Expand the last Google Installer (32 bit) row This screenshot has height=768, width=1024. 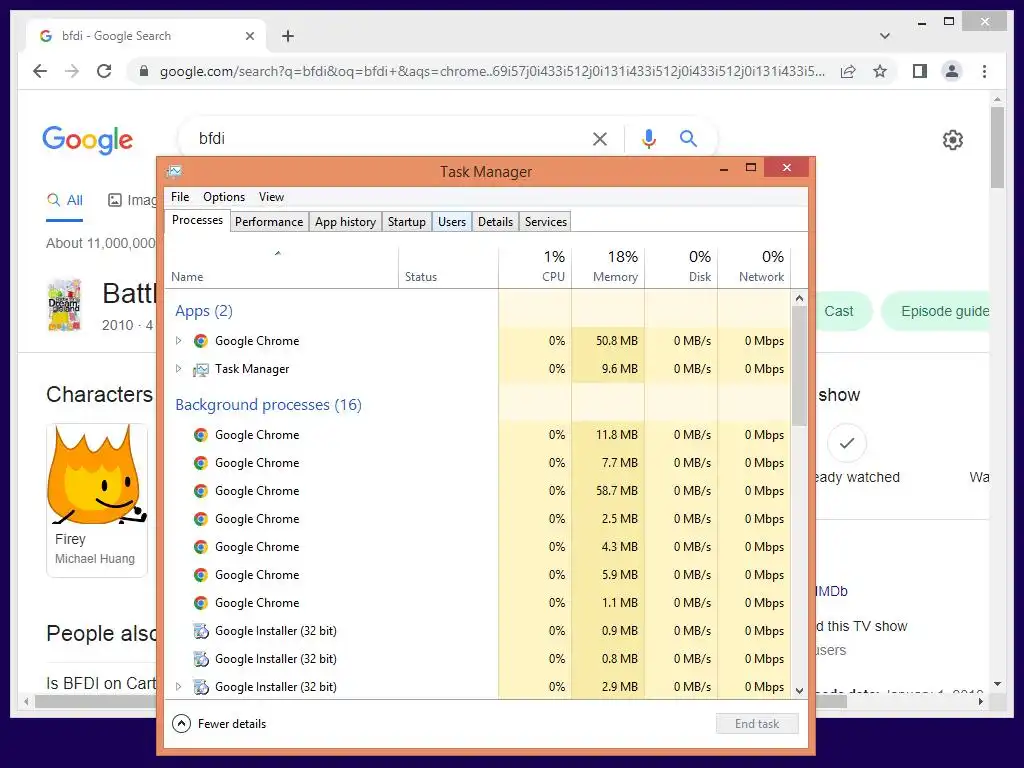point(178,687)
